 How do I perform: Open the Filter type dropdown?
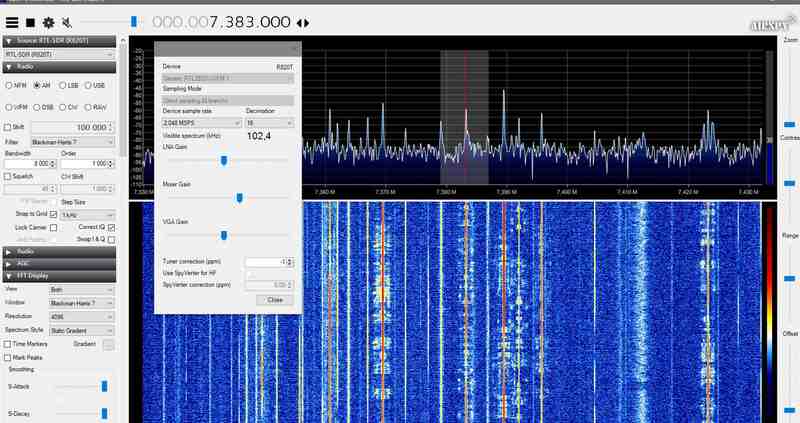click(72, 141)
